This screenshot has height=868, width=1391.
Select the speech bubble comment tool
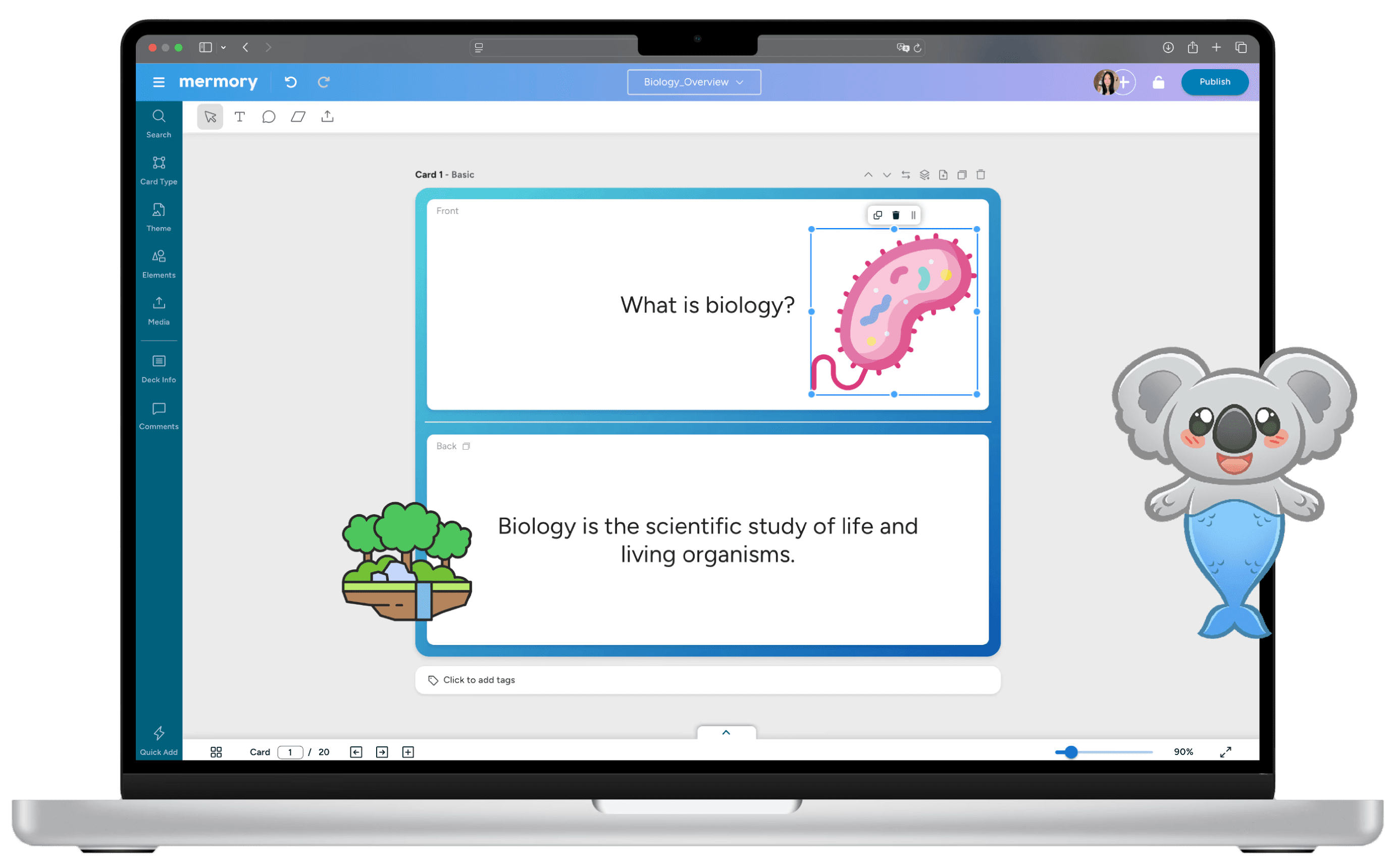click(268, 117)
